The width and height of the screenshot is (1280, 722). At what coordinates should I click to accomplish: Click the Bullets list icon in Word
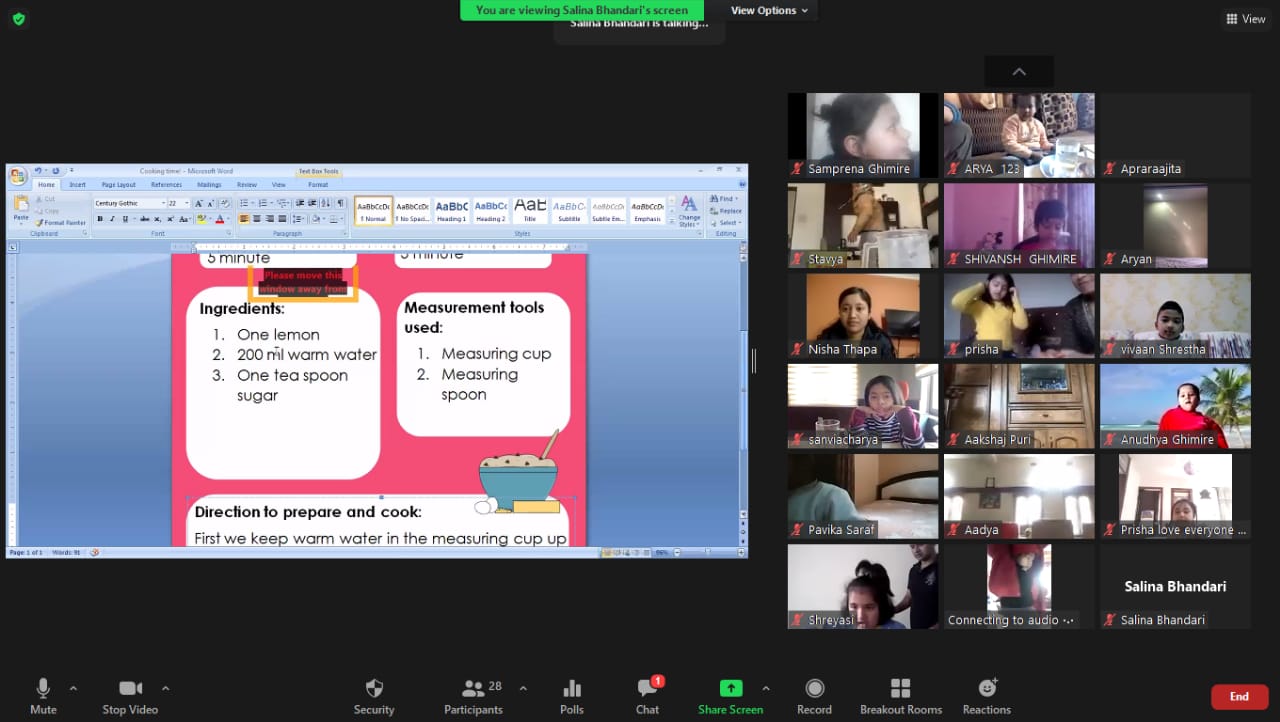tap(245, 203)
